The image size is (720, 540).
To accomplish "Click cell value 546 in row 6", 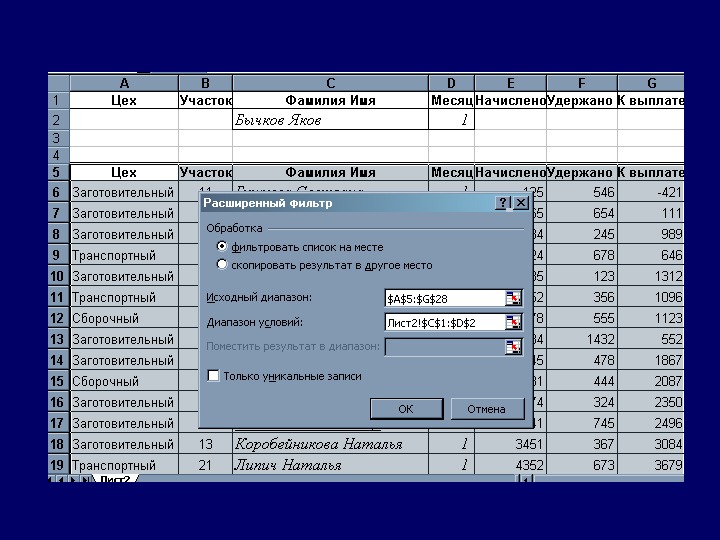I will (582, 192).
